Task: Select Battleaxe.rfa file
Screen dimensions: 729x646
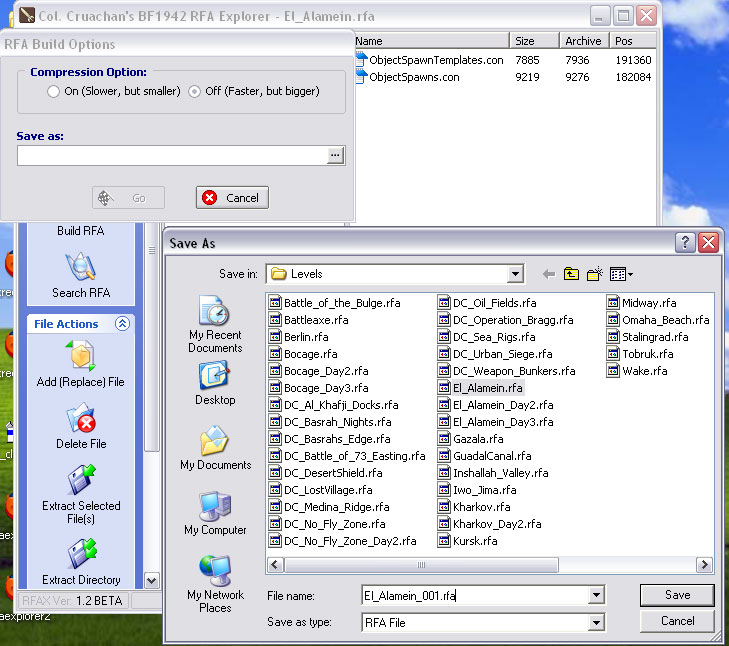Action: coord(309,320)
